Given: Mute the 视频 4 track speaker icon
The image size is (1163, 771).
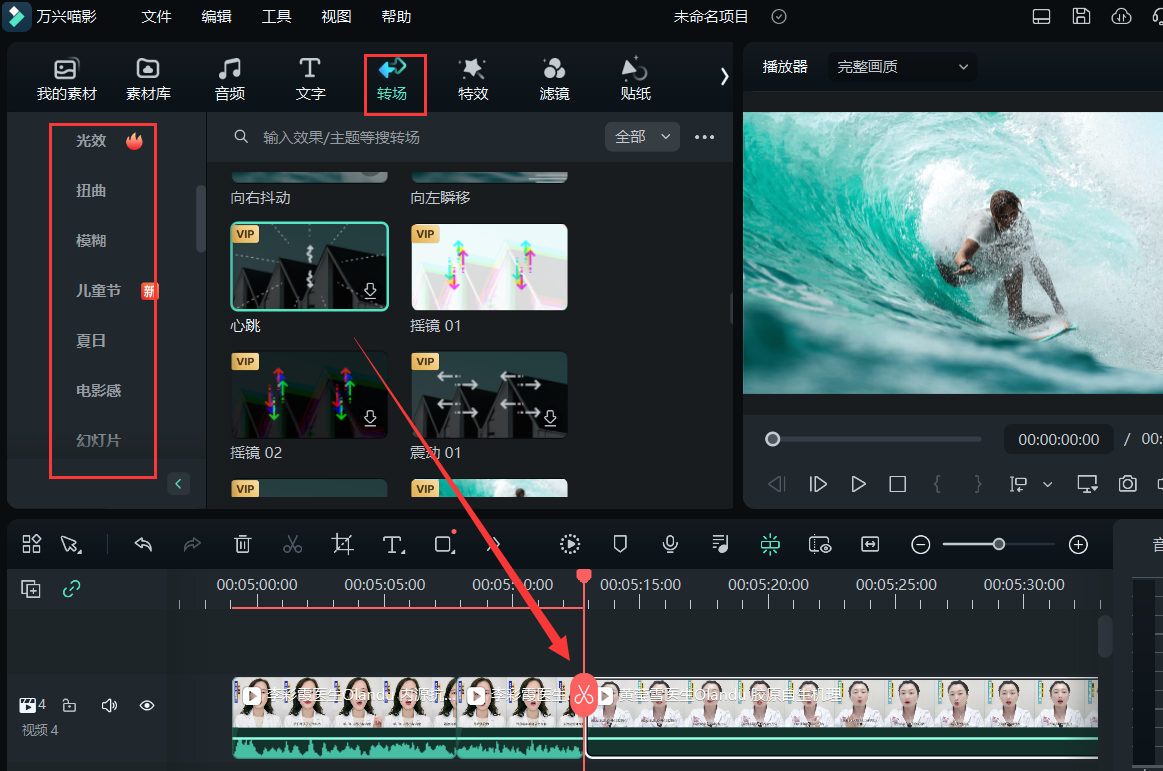Looking at the screenshot, I should pos(109,706).
